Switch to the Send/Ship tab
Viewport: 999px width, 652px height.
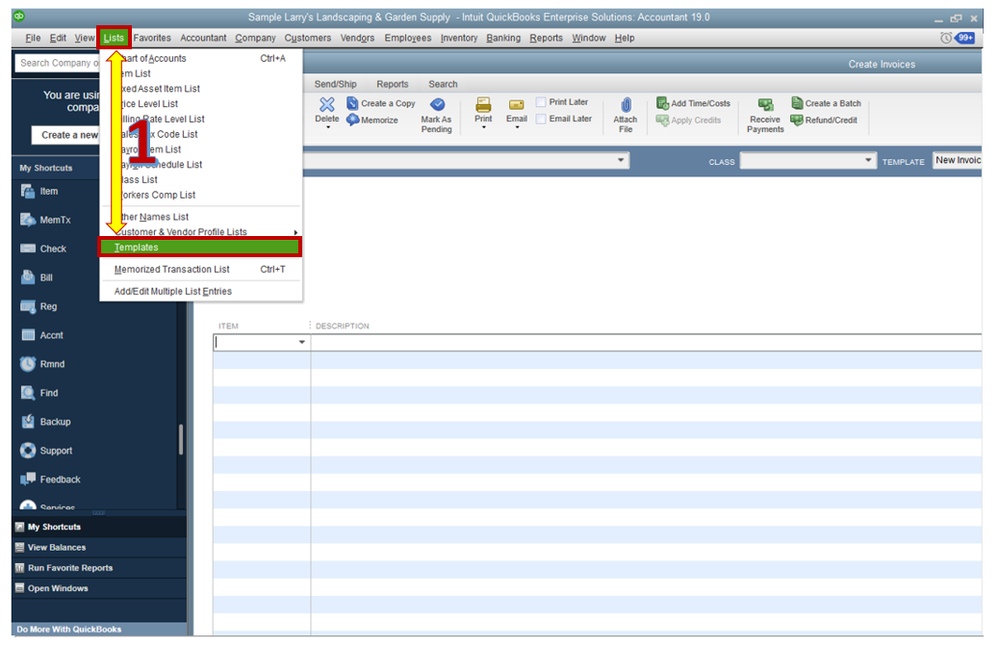335,84
